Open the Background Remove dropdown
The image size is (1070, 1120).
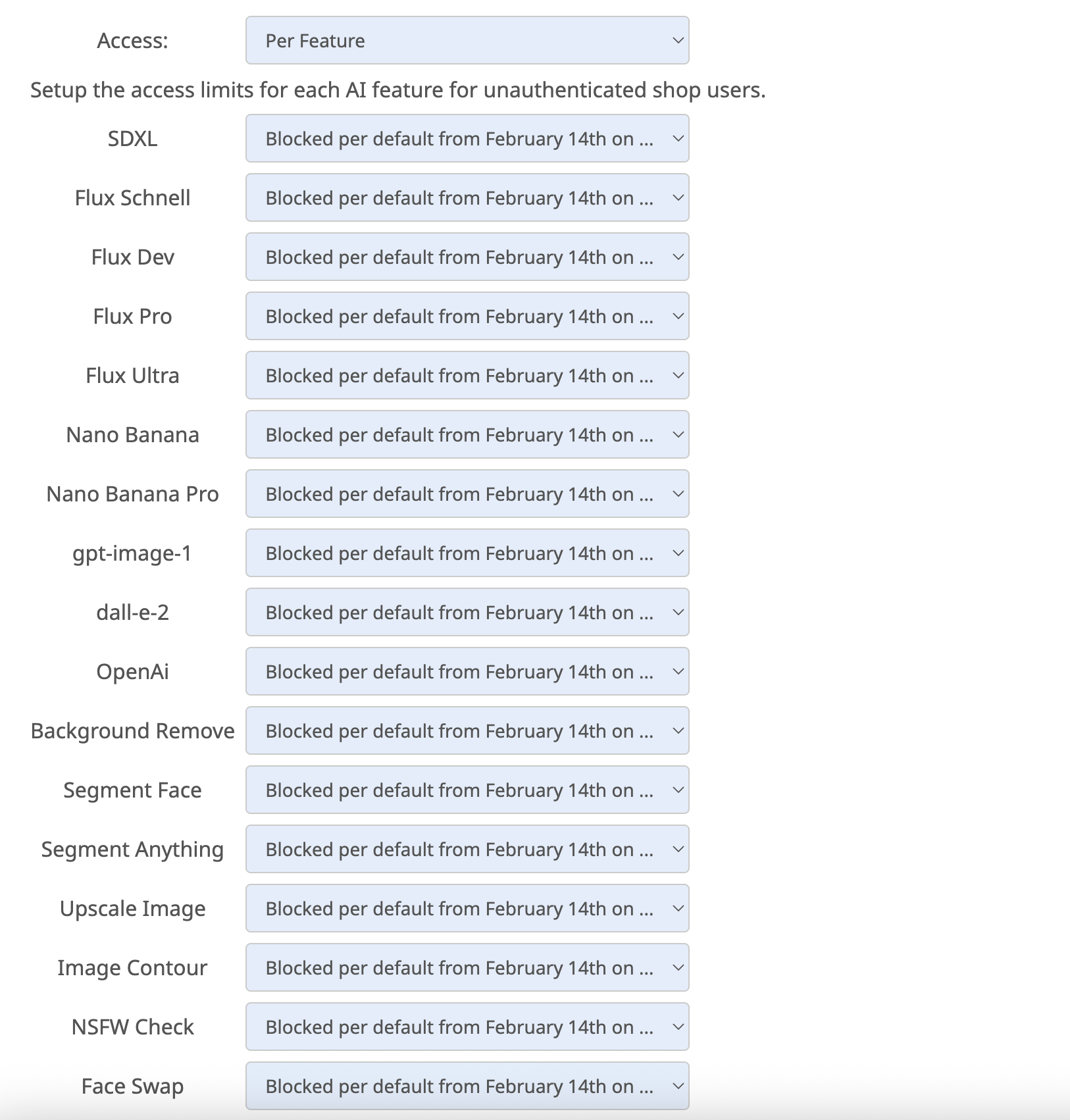467,730
